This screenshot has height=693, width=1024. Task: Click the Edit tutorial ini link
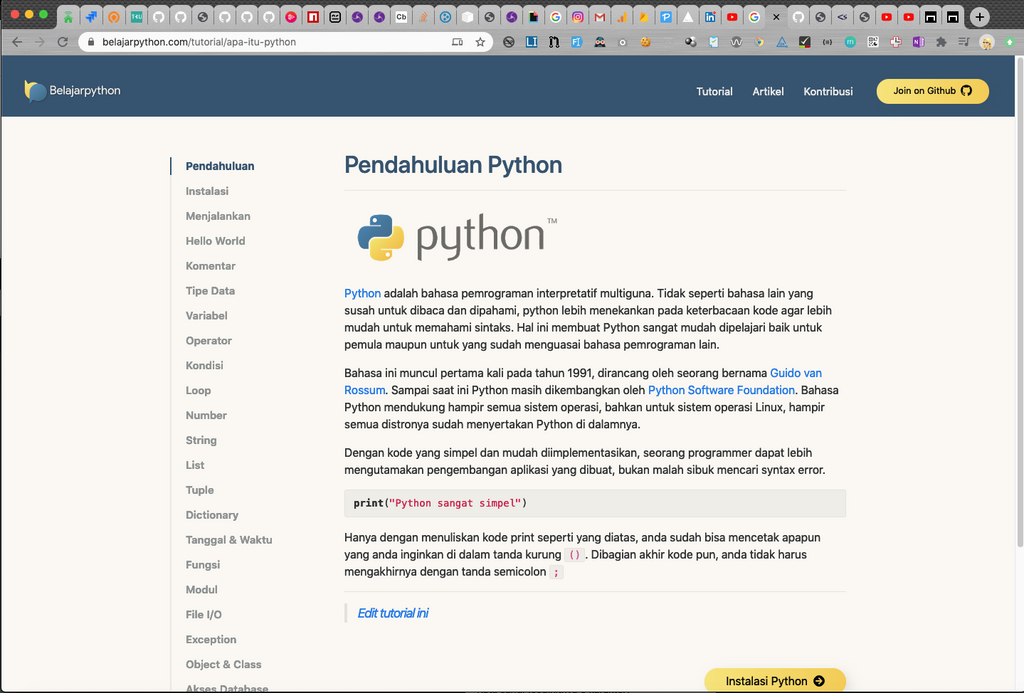(393, 612)
